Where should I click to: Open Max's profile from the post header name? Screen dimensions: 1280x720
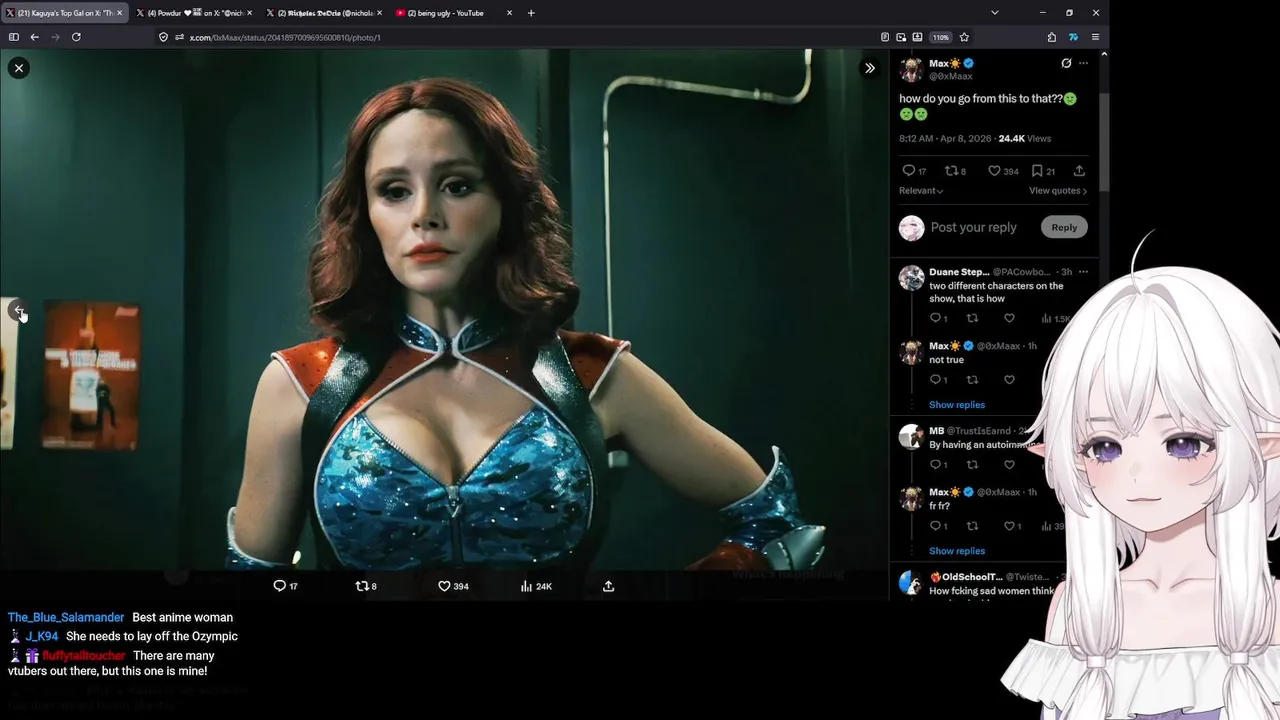945,63
